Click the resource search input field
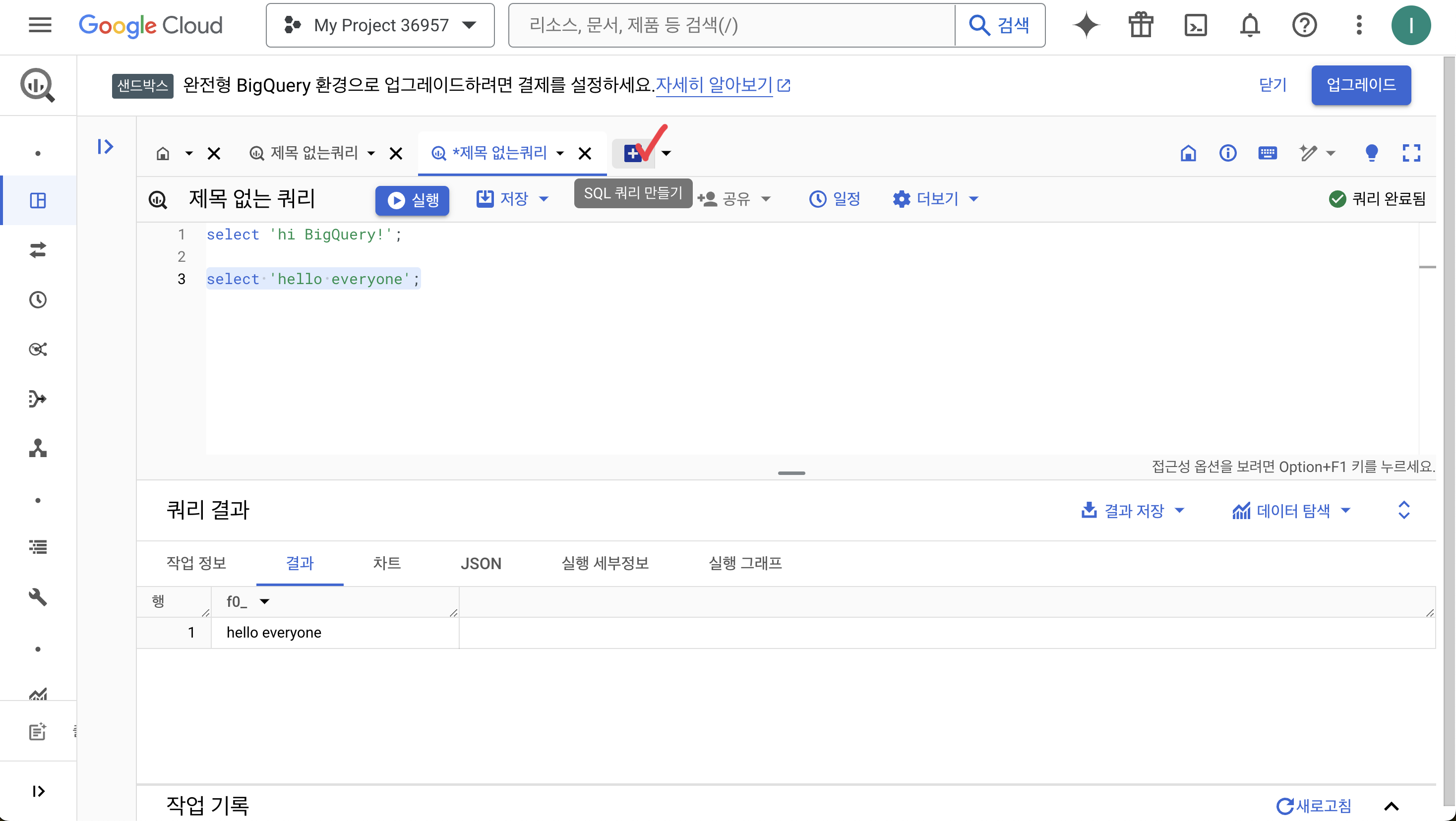Image resolution: width=1456 pixels, height=821 pixels. click(732, 25)
